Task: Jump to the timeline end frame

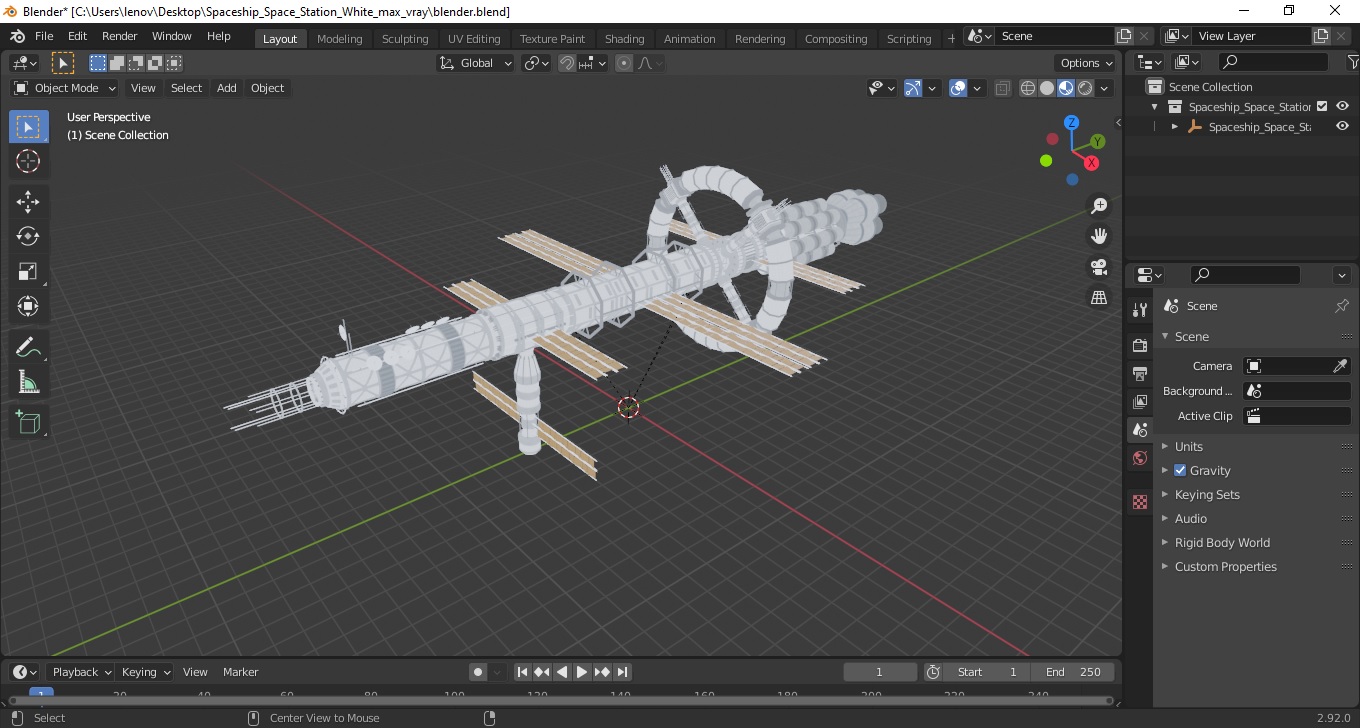Action: tap(622, 672)
